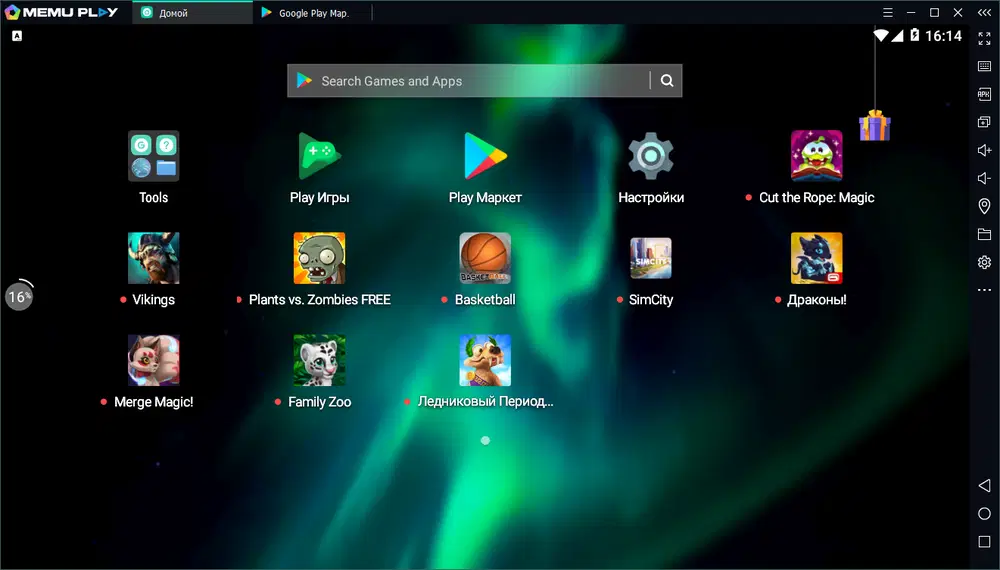
Task: Launch the Драконы! game
Action: [x=816, y=258]
